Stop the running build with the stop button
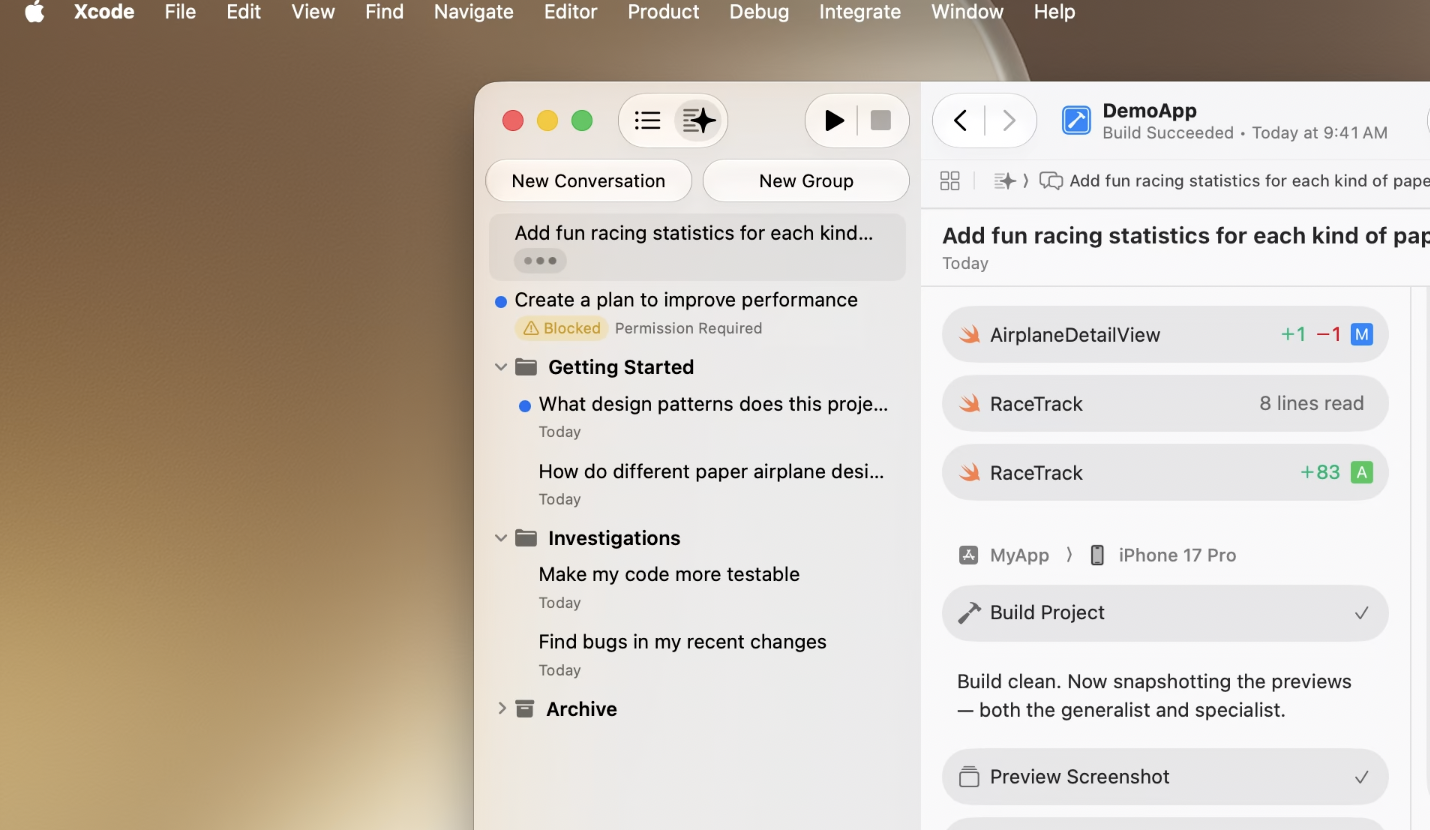 (x=881, y=121)
